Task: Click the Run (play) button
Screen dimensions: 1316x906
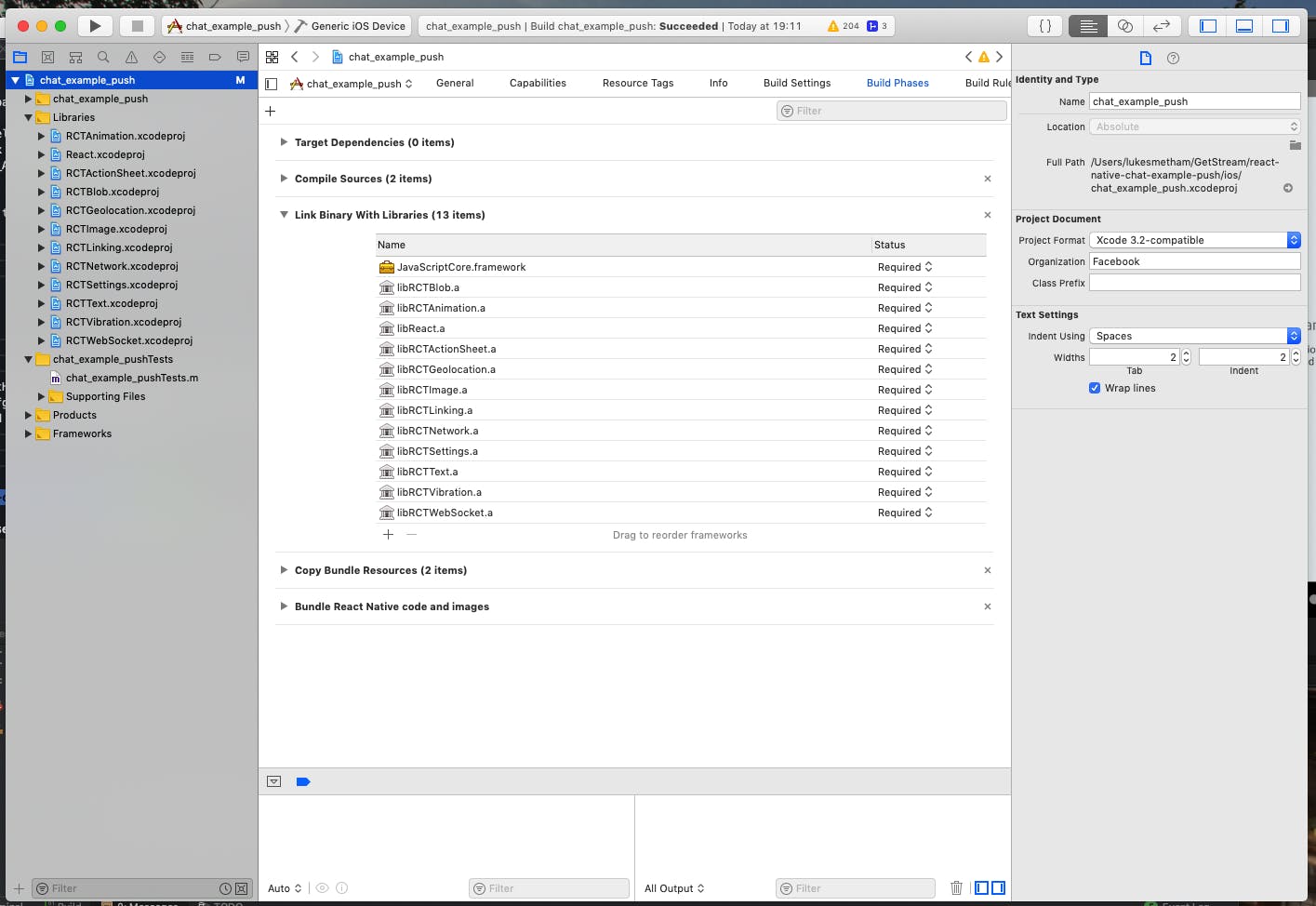Action: pos(95,26)
